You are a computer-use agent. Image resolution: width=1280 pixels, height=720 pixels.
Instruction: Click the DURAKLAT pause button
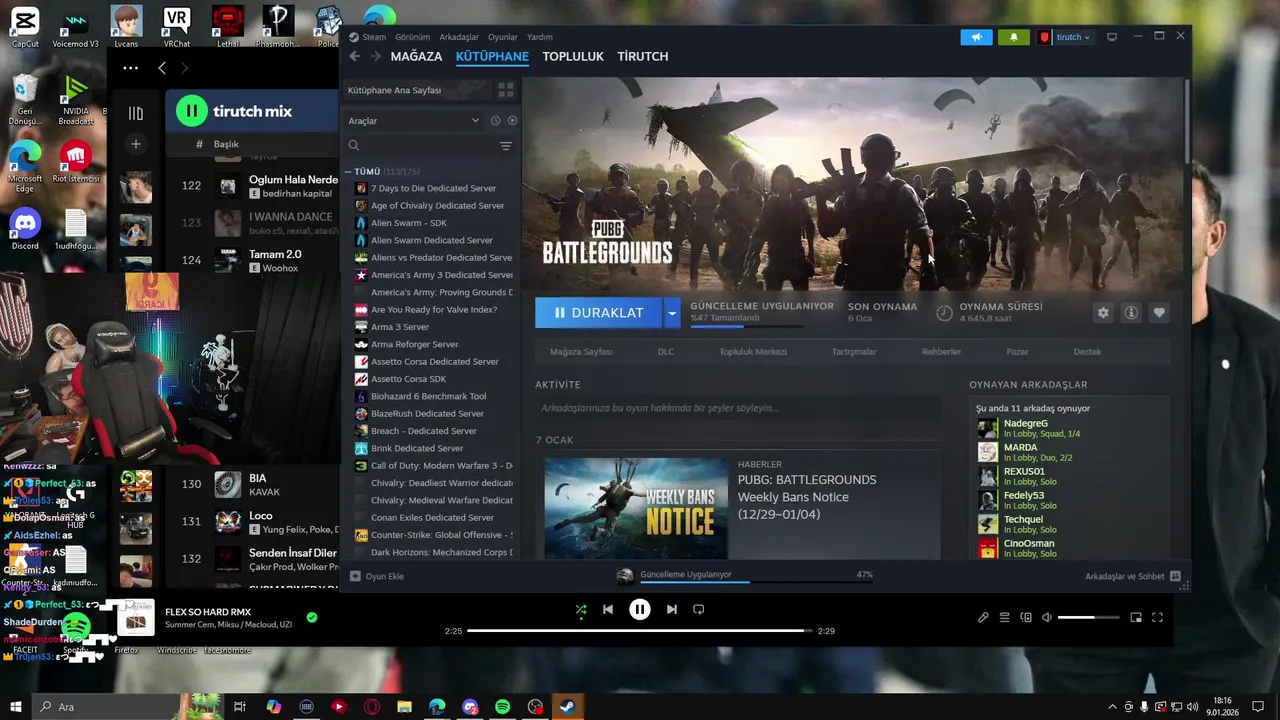(598, 313)
